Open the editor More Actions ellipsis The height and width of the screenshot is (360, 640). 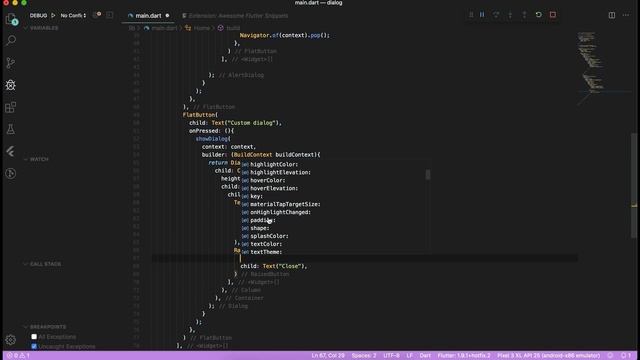[626, 15]
